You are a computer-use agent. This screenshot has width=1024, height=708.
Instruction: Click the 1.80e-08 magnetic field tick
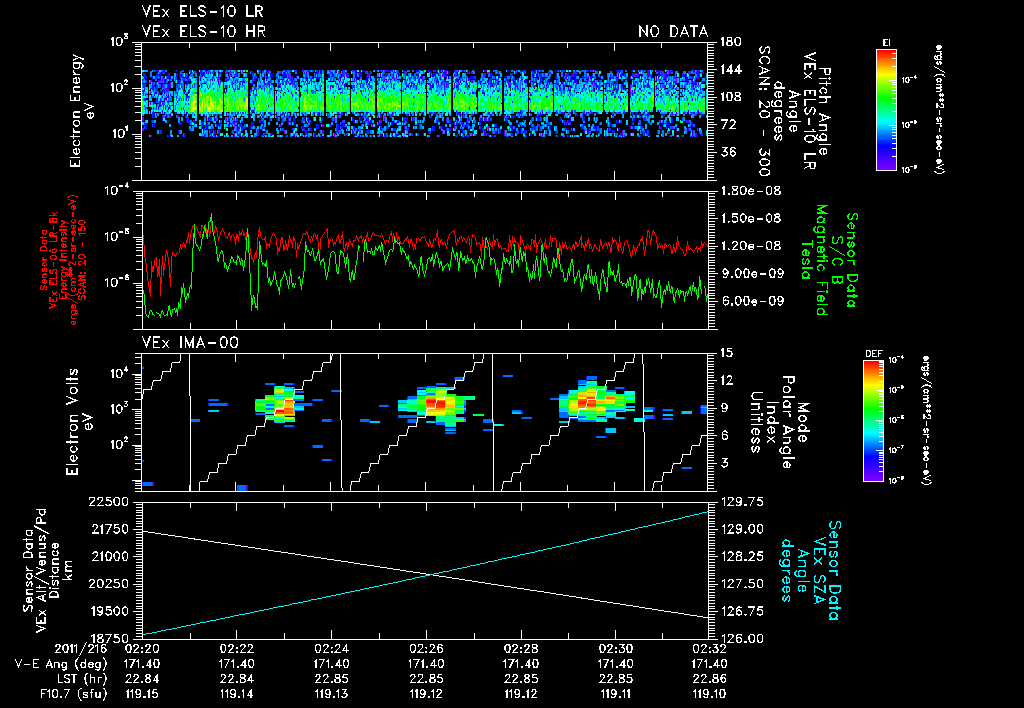(x=750, y=191)
